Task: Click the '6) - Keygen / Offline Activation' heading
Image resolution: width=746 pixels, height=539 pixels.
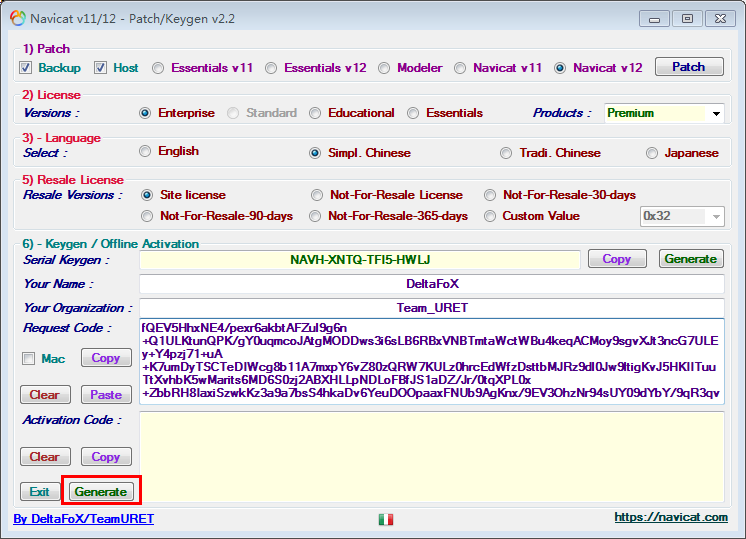Action: coord(110,244)
